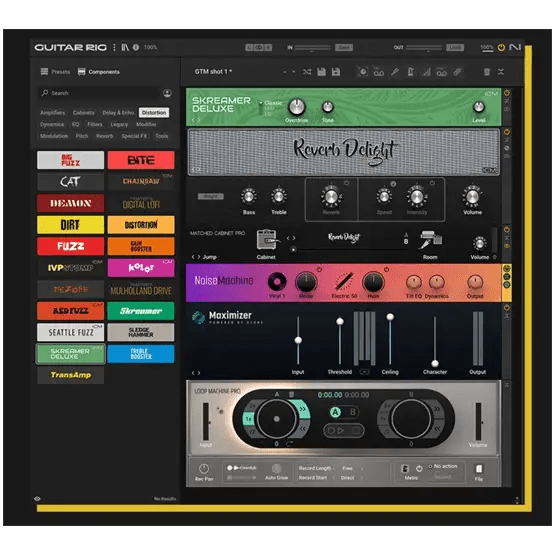The image size is (555, 555).
Task: Click the Maximizer Ceiling slider handle
Action: pyautogui.click(x=390, y=317)
